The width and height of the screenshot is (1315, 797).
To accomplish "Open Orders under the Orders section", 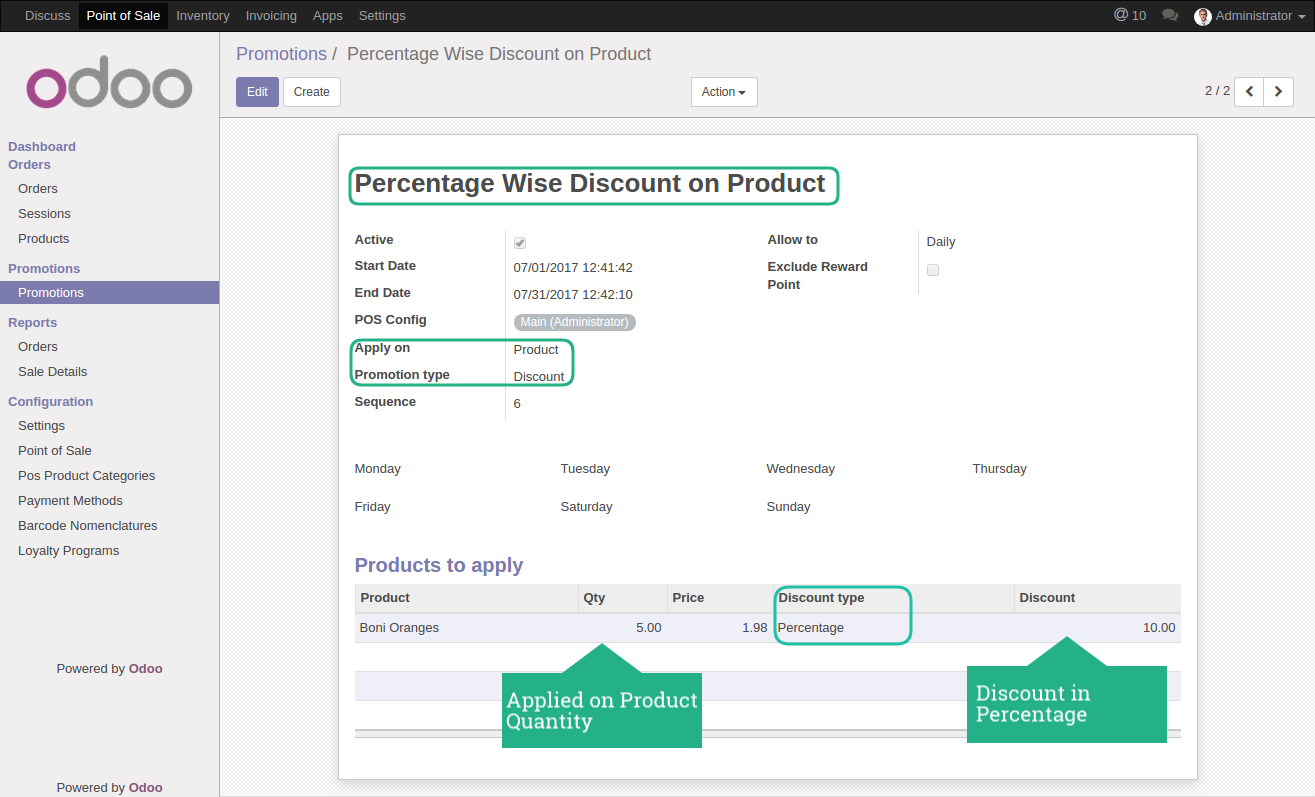I will 38,189.
